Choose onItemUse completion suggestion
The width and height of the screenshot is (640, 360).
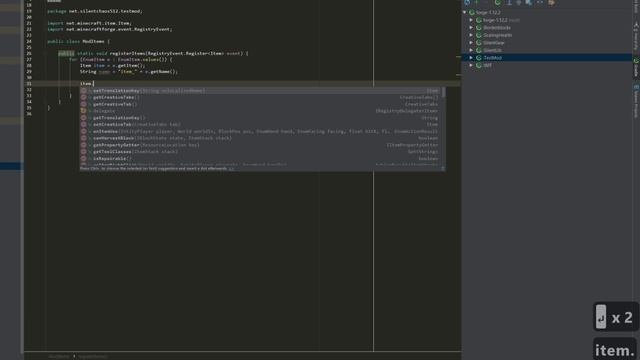tap(260, 131)
